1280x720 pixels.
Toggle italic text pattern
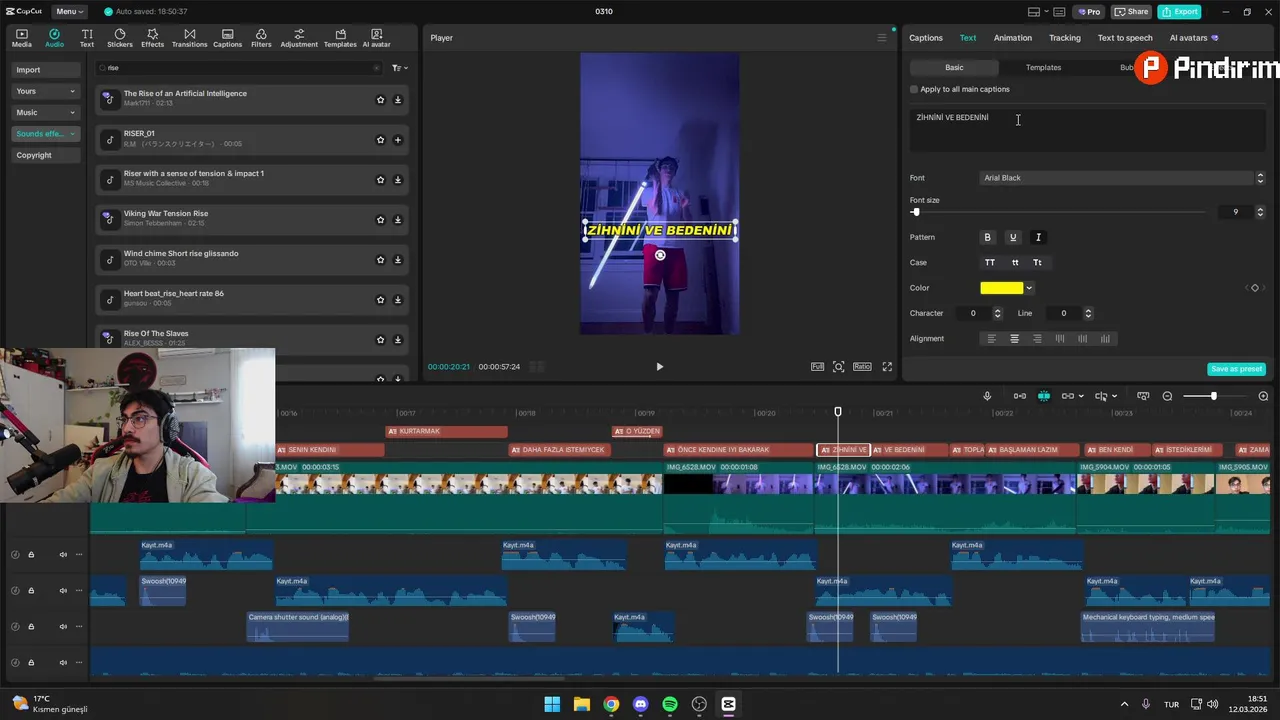(x=1038, y=238)
